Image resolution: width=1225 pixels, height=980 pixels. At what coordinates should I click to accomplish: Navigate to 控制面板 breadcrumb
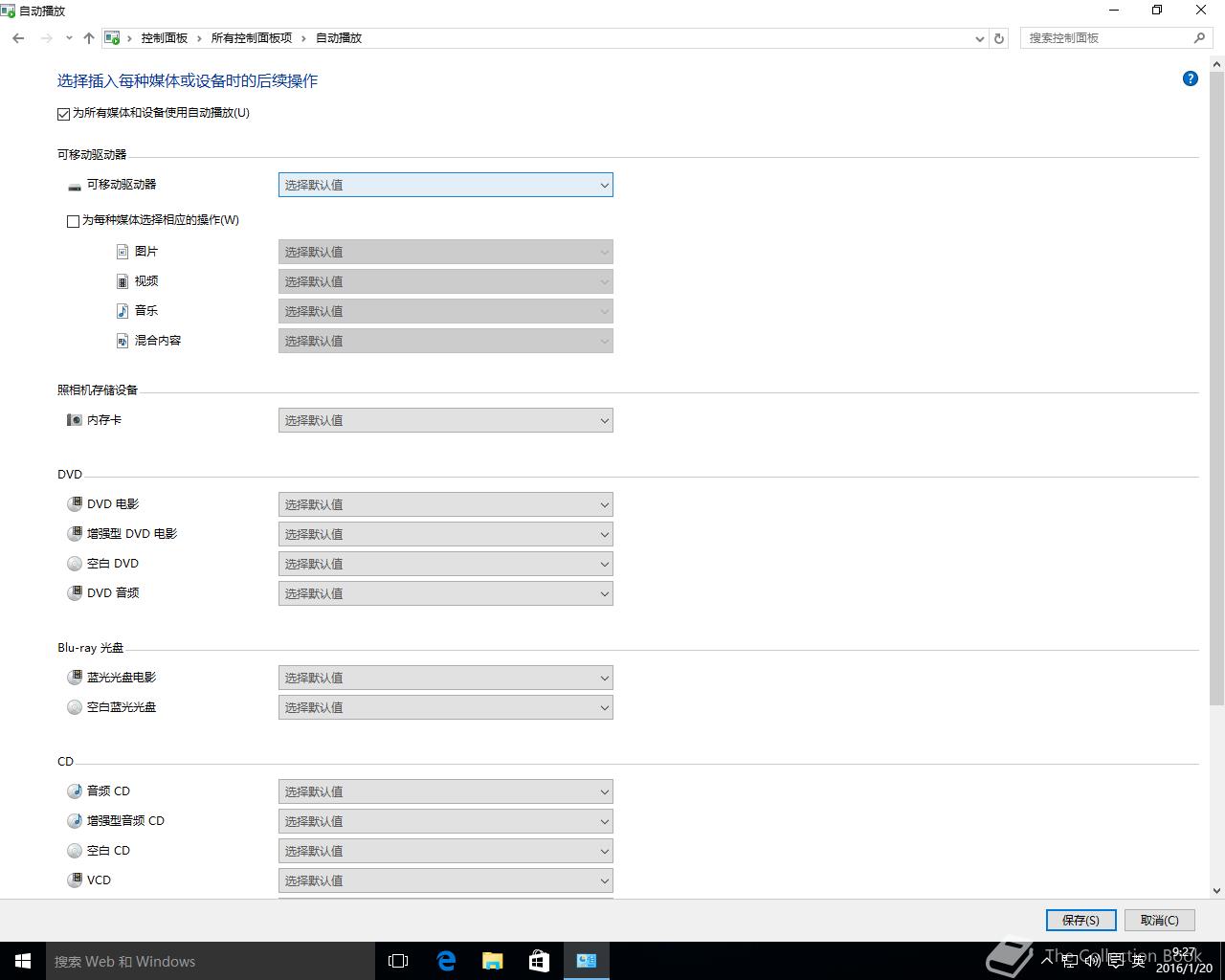tap(165, 38)
